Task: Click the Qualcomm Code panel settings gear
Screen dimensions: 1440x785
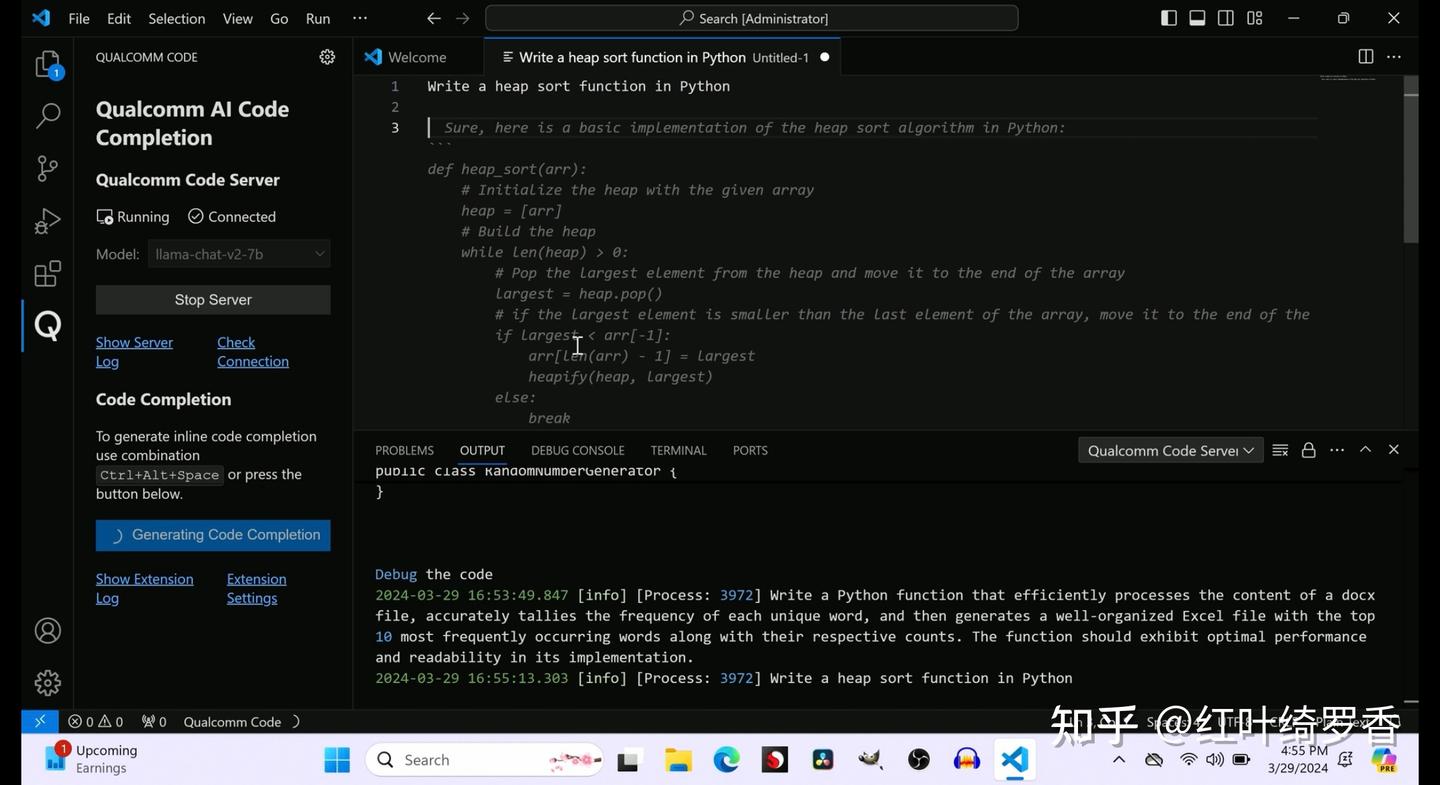Action: pos(327,57)
